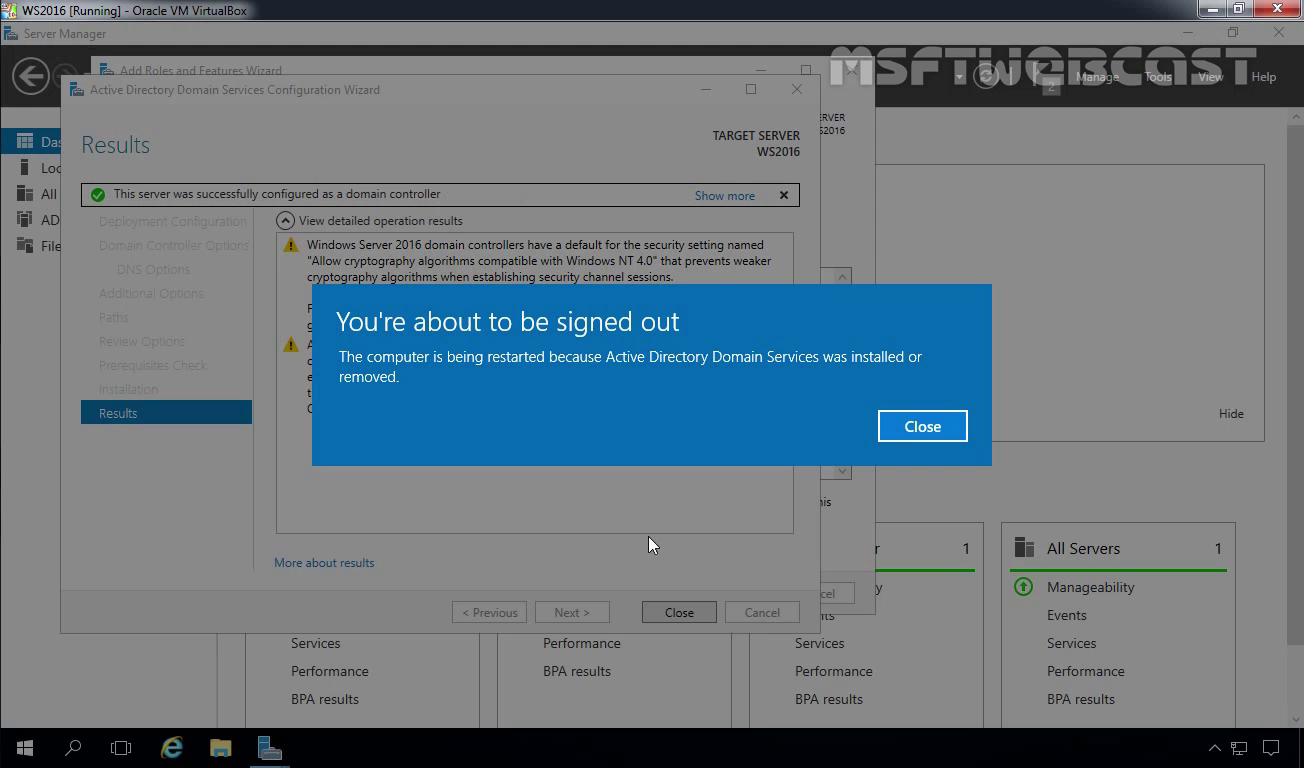
Task: Open Task View on taskbar
Action: pos(120,748)
